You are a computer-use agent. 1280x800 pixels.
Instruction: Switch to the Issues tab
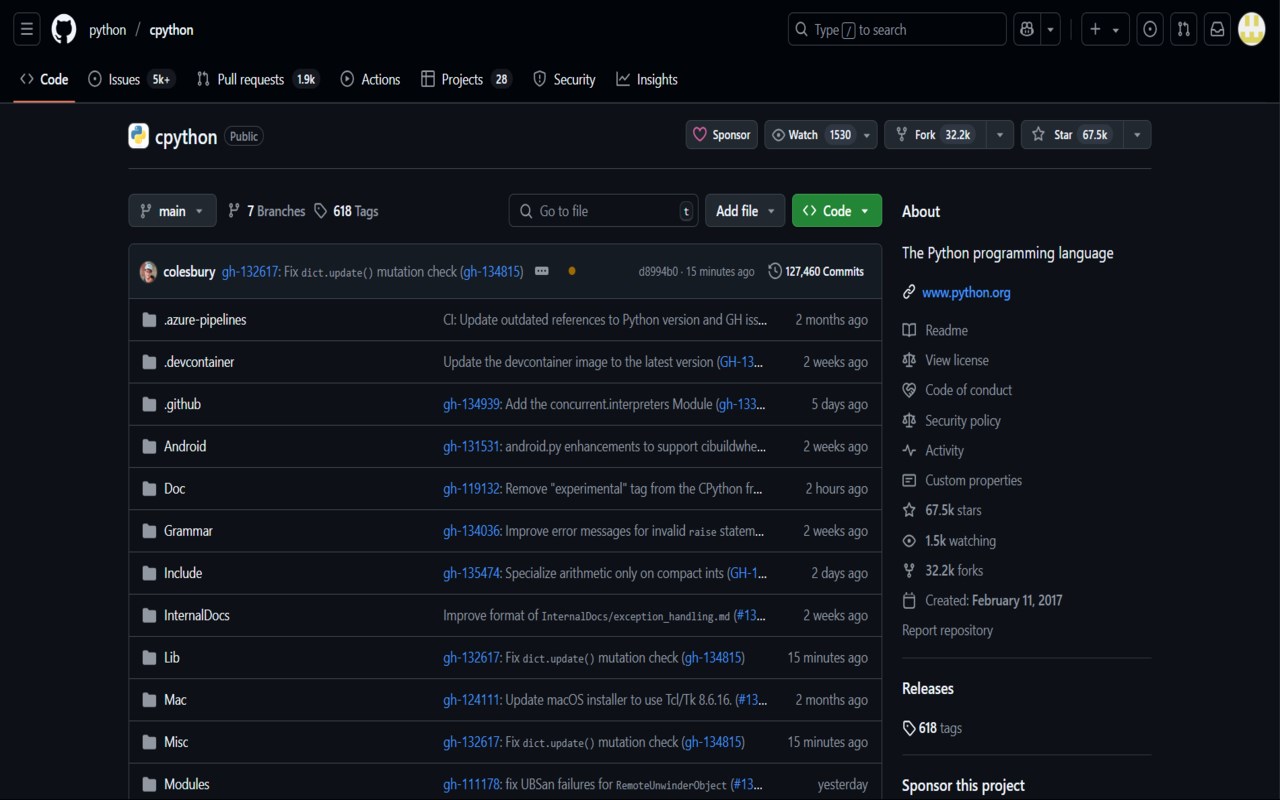(131, 79)
